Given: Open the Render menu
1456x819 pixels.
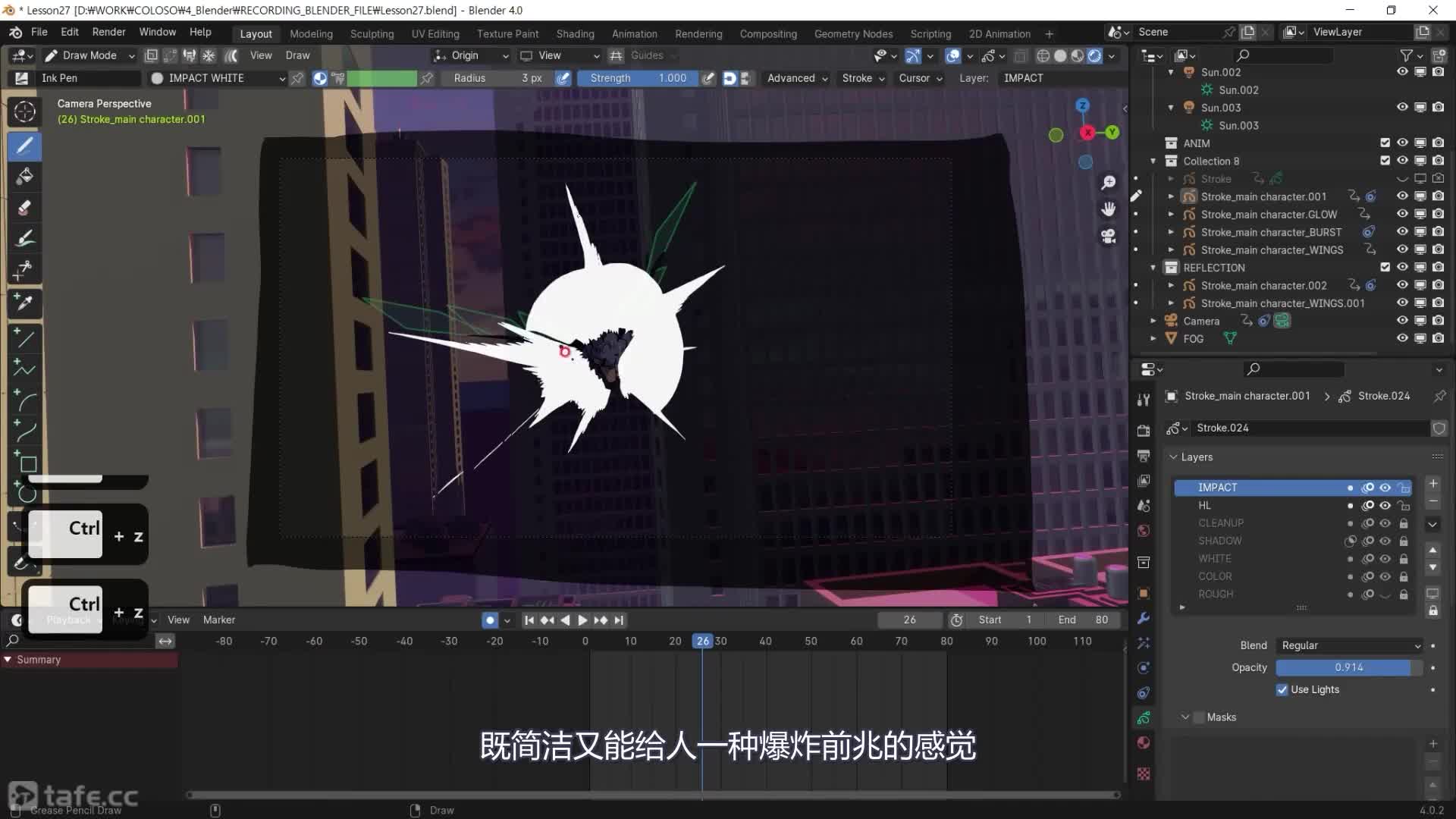Looking at the screenshot, I should click(x=108, y=32).
